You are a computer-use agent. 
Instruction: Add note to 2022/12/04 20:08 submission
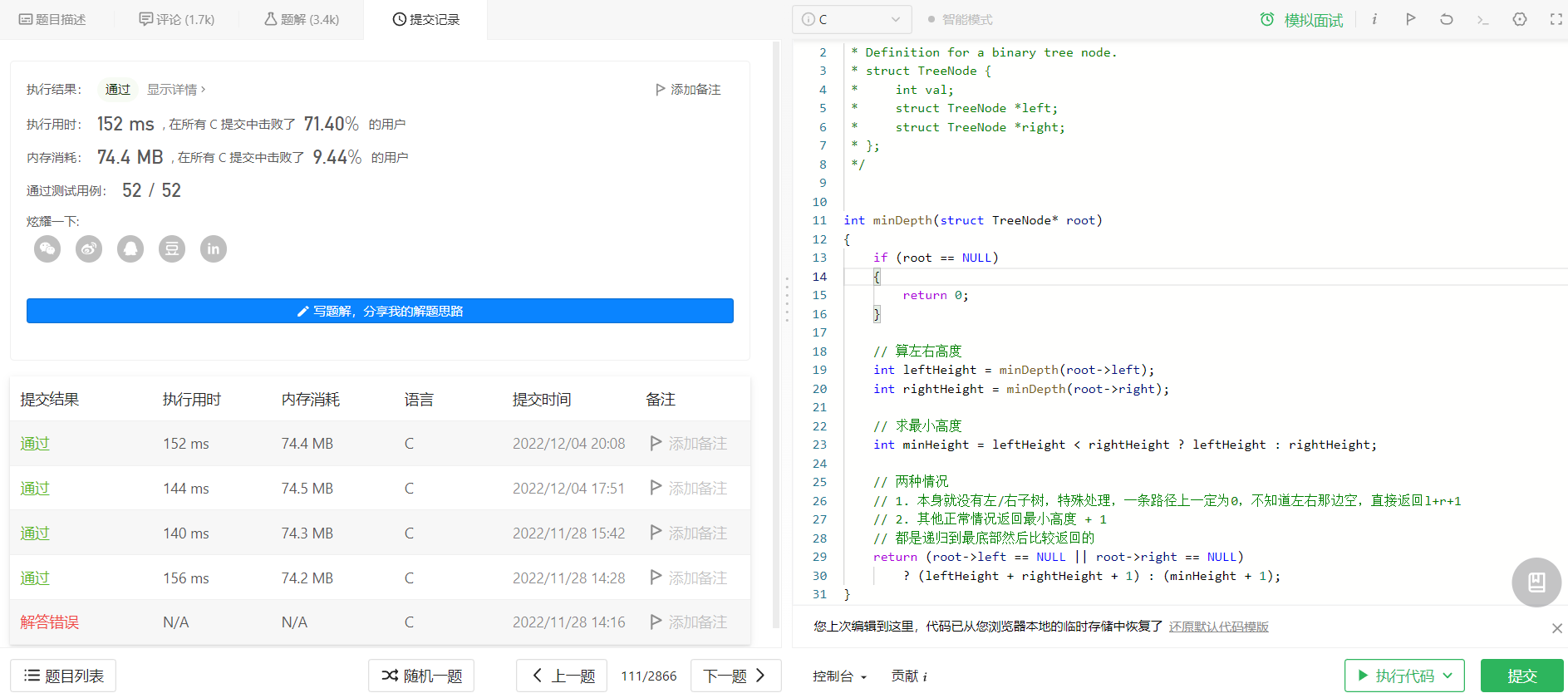tap(689, 444)
